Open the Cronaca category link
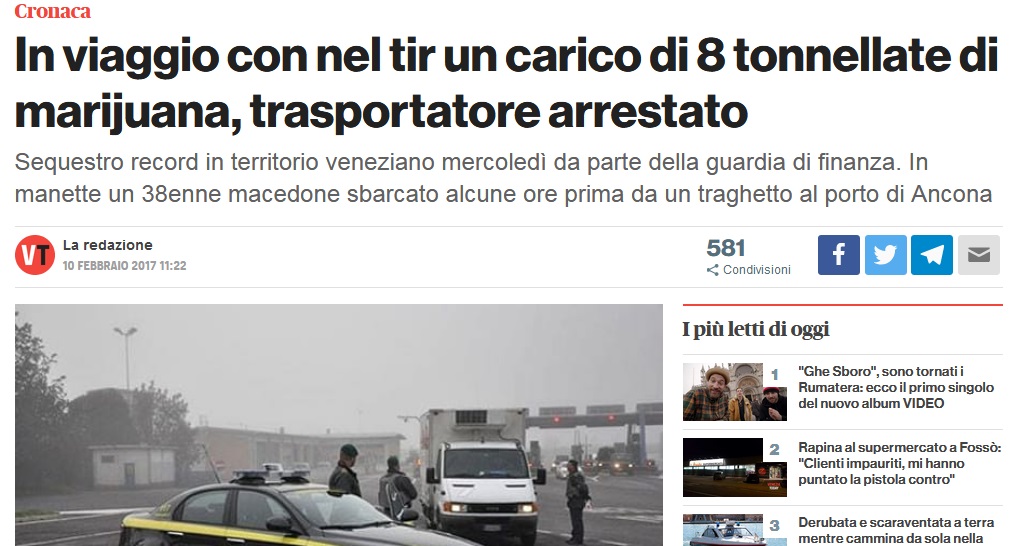This screenshot has height=546, width=1019. [x=53, y=11]
